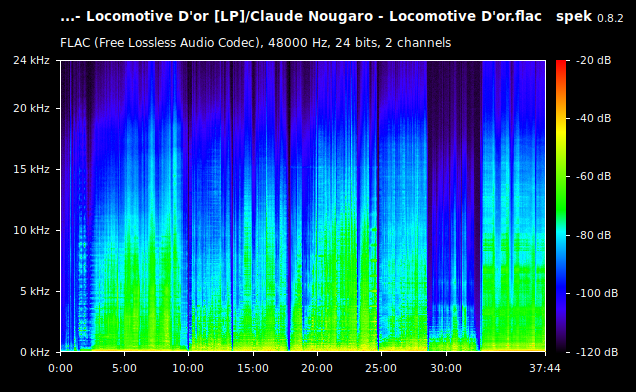Image resolution: width=636 pixels, height=392 pixels.
Task: Click the "-60 dB" scale label
Action: [x=593, y=177]
